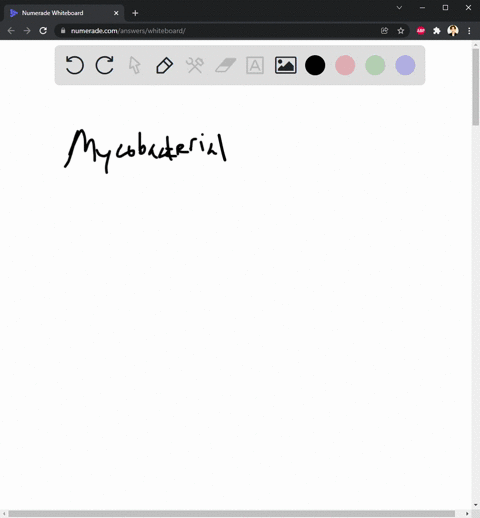Select the eraser tool
The width and height of the screenshot is (480, 518).
pos(226,65)
